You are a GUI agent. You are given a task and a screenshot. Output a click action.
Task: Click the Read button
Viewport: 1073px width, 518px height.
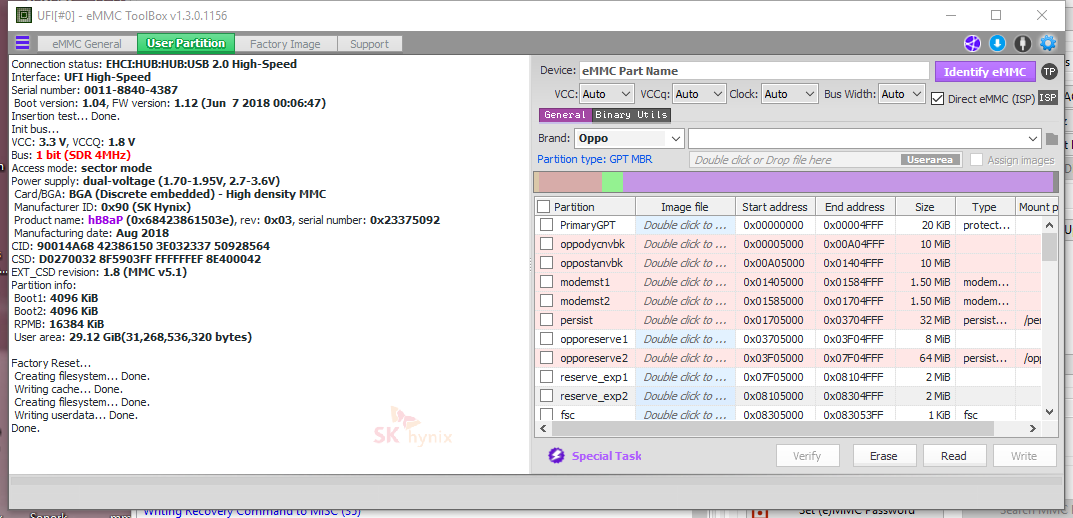point(954,456)
